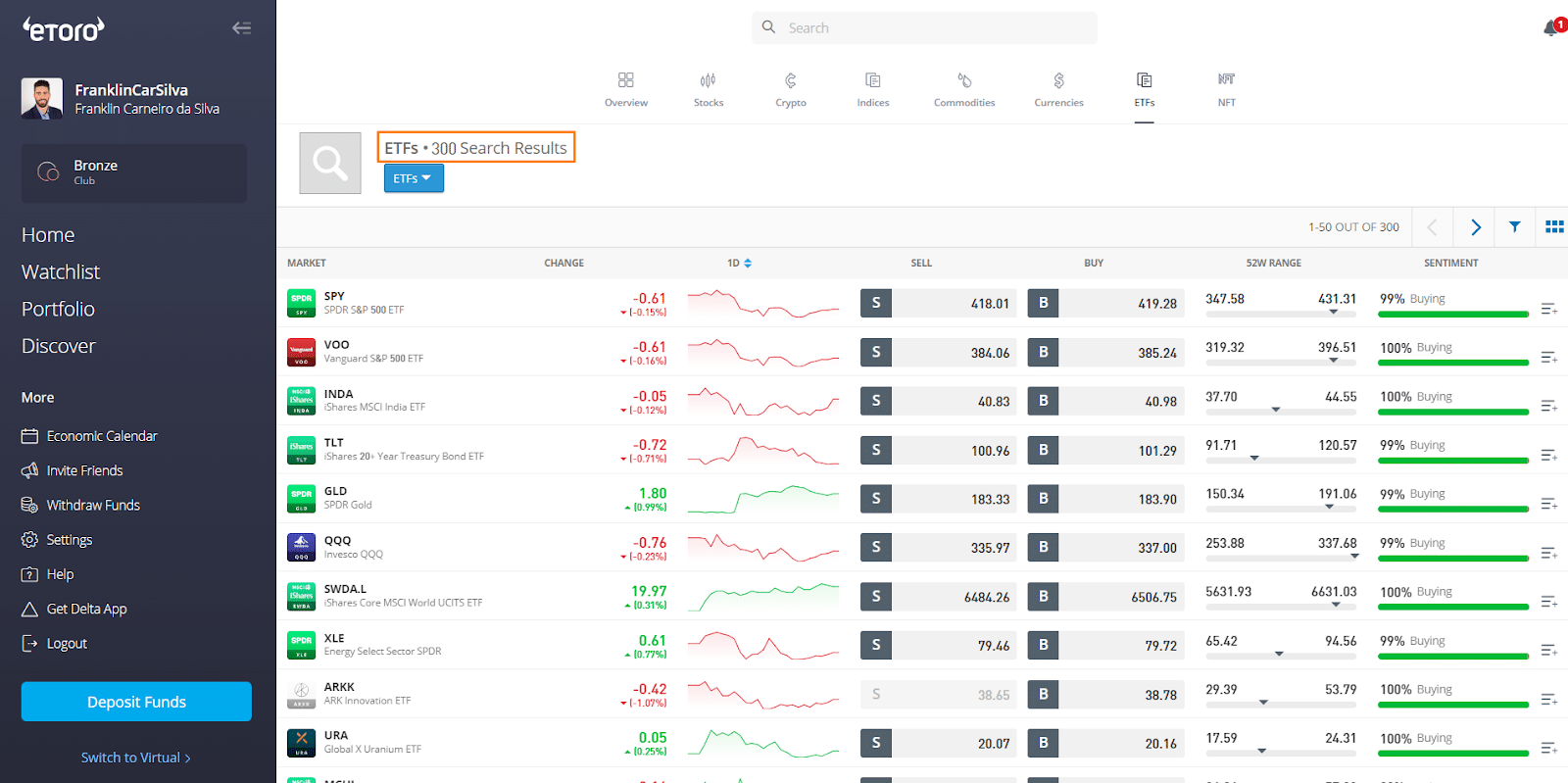Open the Overview tab
This screenshot has height=783, width=1568.
pos(626,89)
